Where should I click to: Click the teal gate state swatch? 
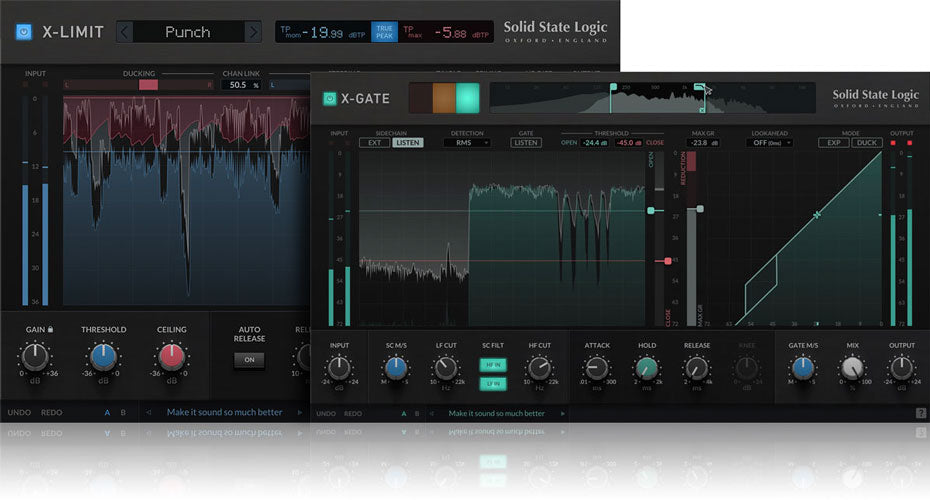point(467,98)
